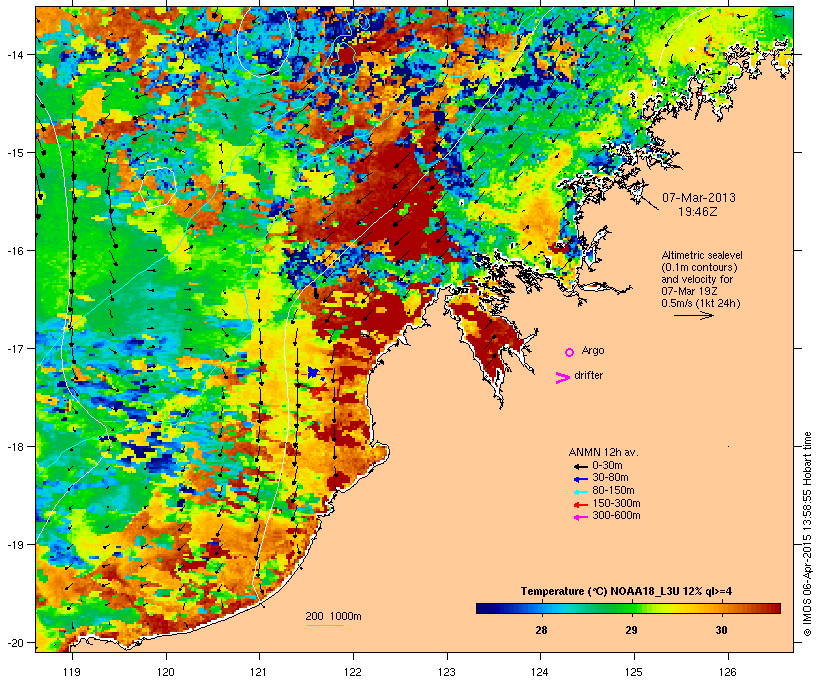Click the red 150-300m legend arrow
The image size is (820, 680).
coord(580,504)
